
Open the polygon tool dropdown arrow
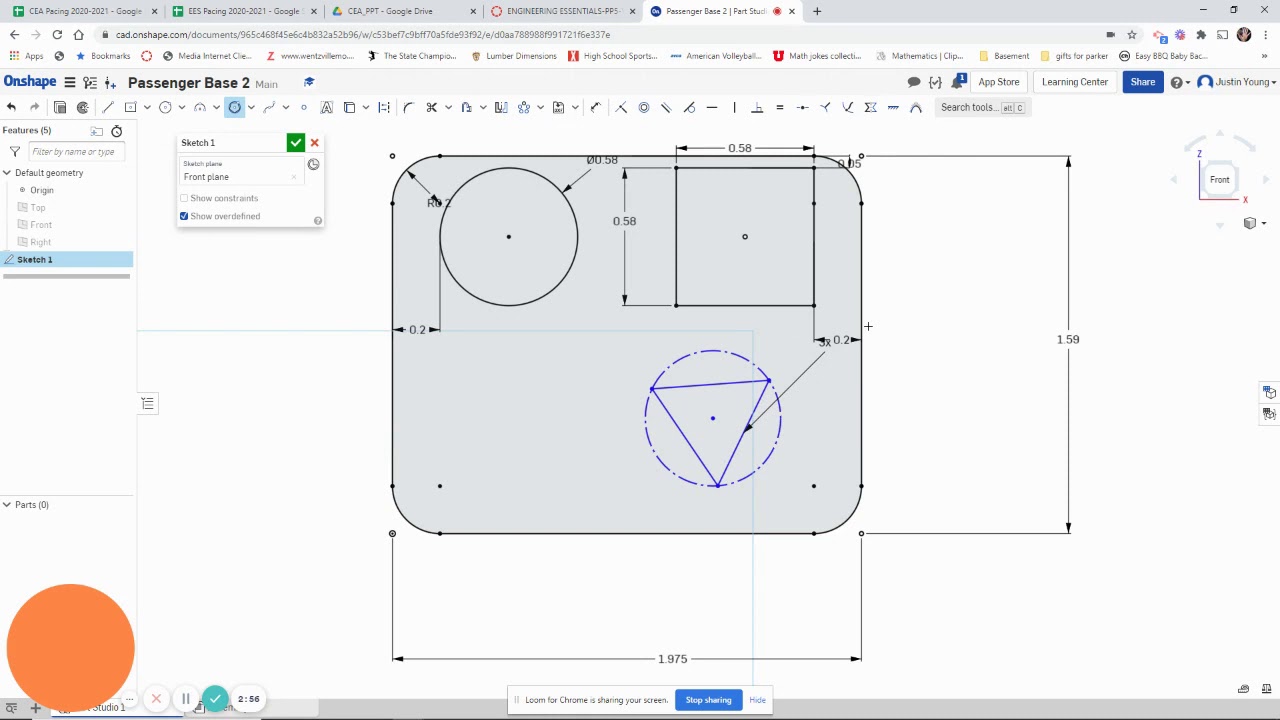(x=251, y=107)
